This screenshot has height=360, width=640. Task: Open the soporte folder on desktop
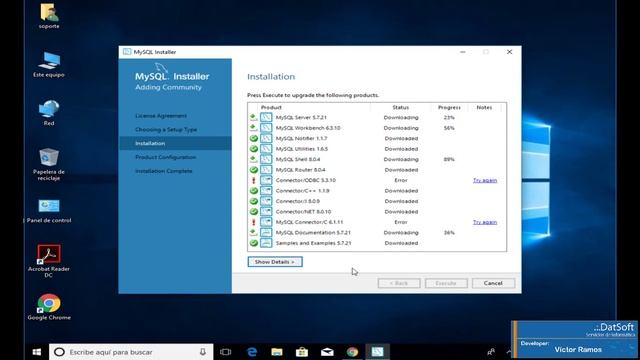pos(49,16)
